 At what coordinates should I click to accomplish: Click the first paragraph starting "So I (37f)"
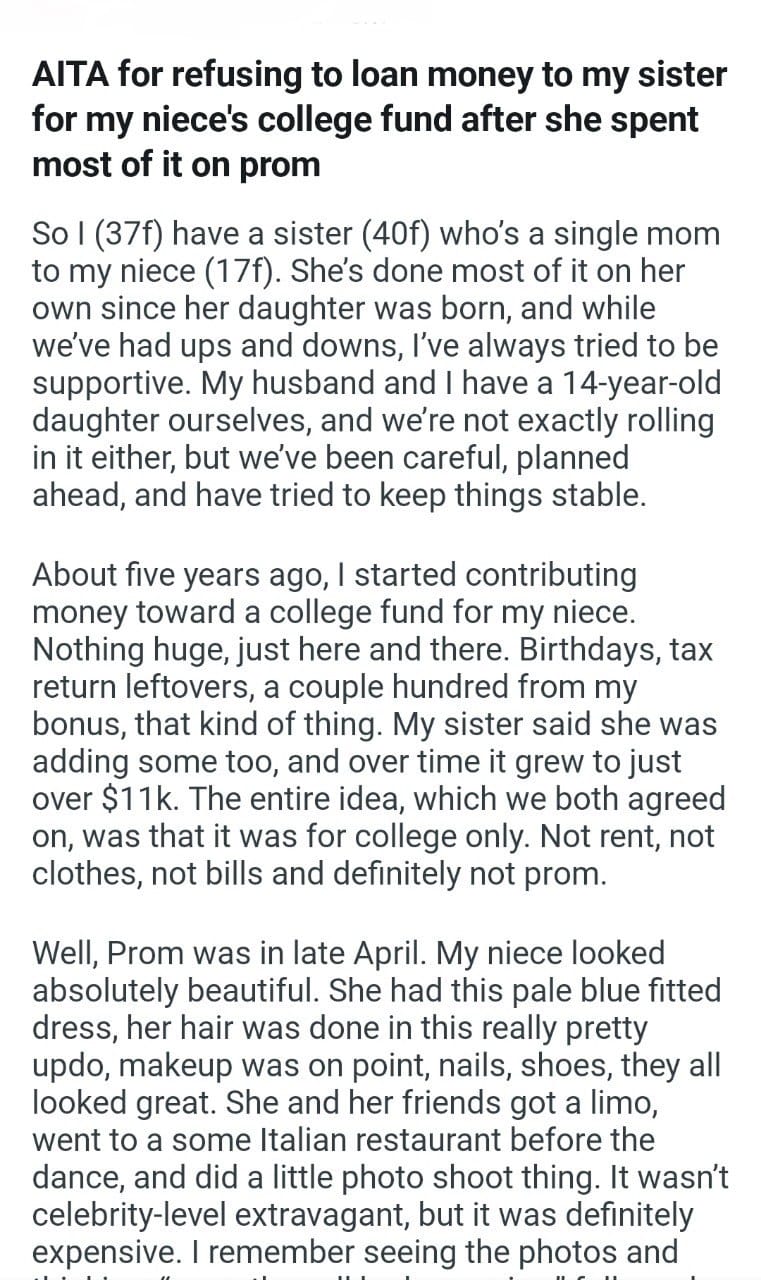point(375,365)
